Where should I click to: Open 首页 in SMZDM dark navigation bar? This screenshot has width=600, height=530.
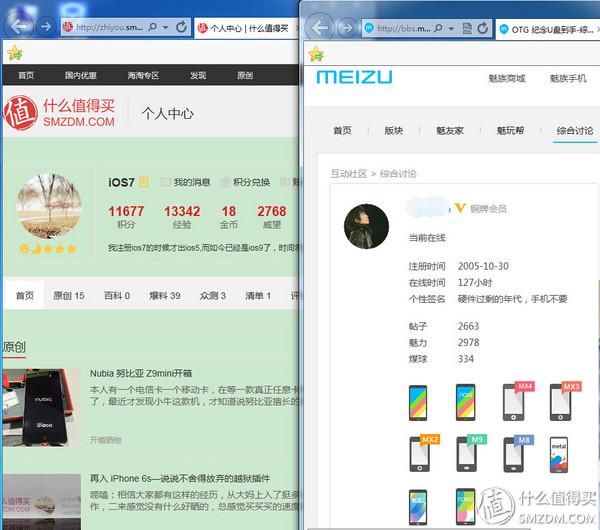pyautogui.click(x=26, y=75)
